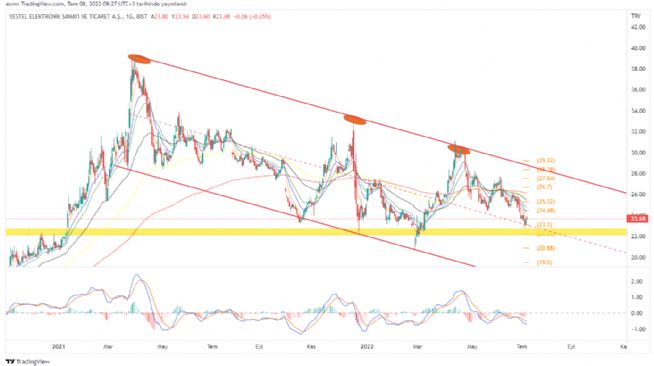
Task: Click the 20.88 orange level label
Action: [546, 248]
